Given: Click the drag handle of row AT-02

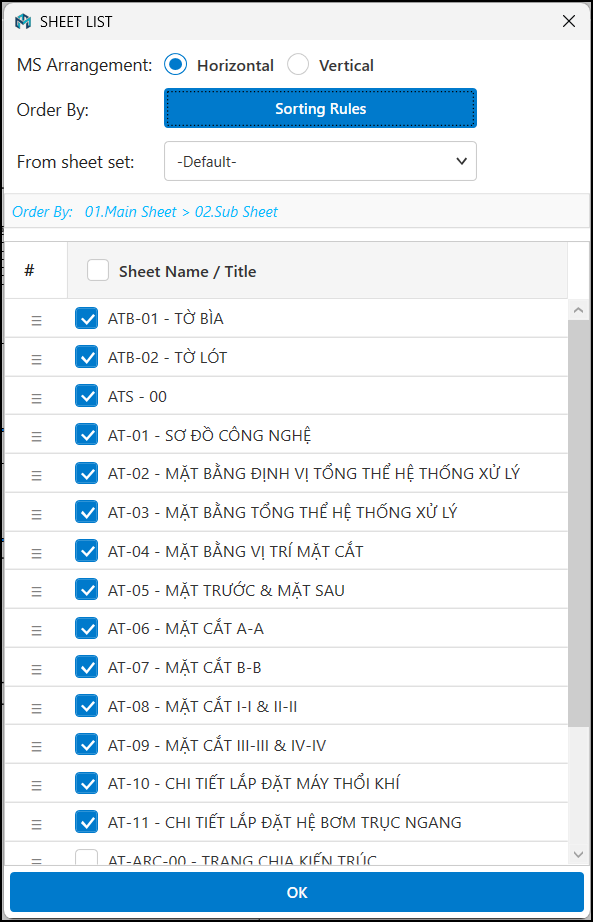Looking at the screenshot, I should [x=36, y=475].
